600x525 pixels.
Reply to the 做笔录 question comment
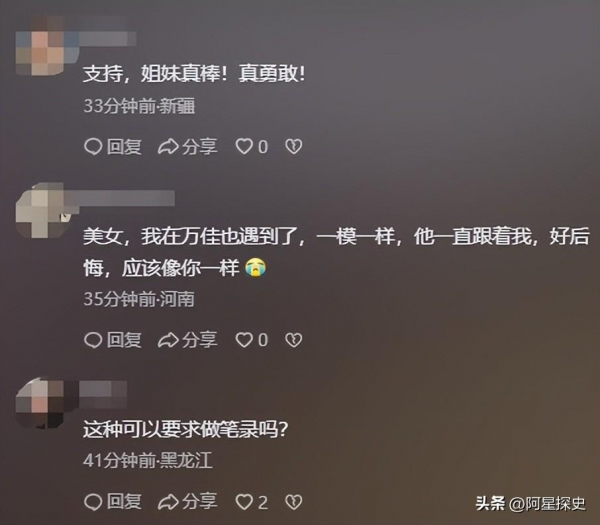[112, 502]
